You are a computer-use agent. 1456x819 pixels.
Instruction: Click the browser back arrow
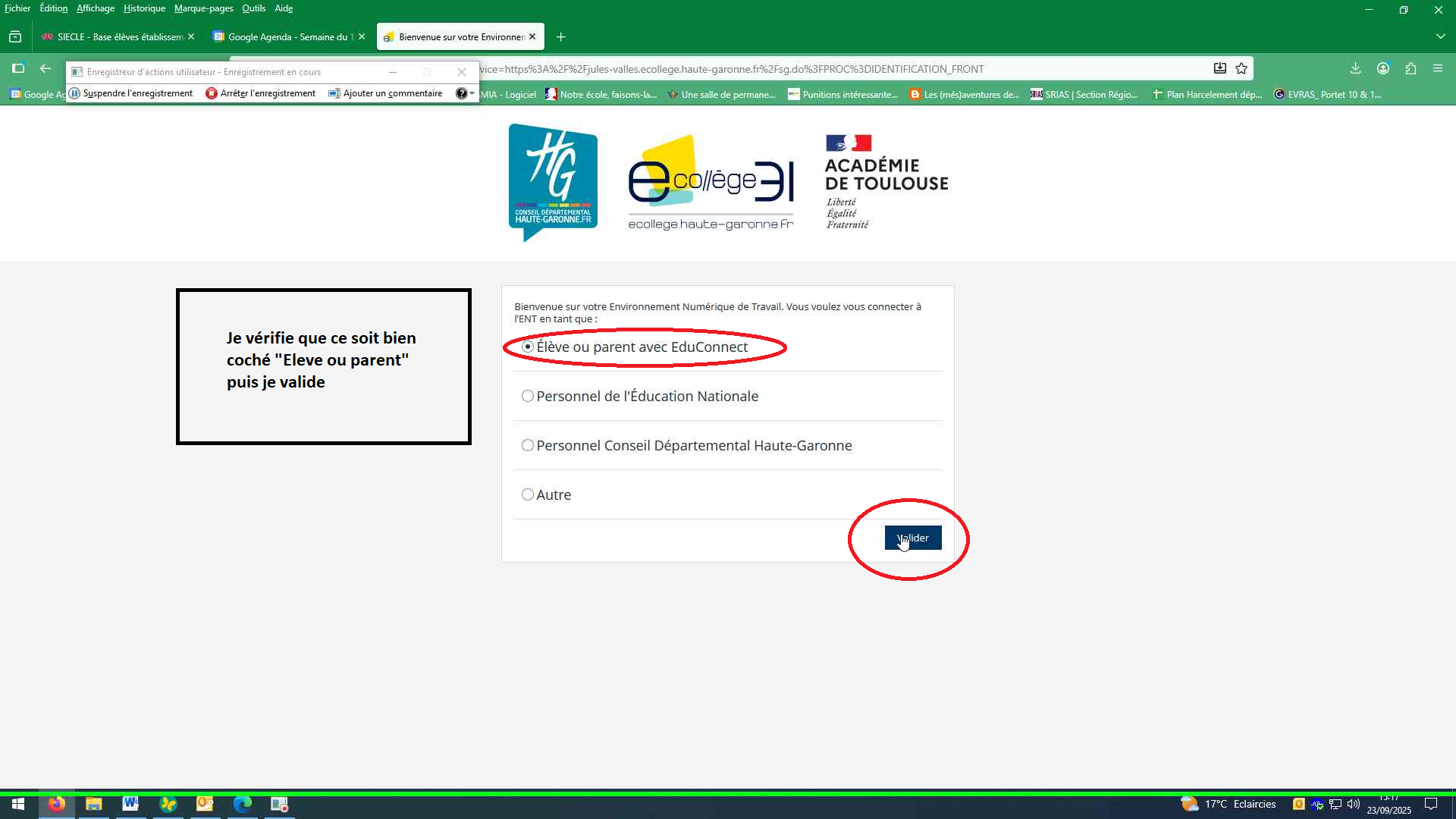[x=45, y=69]
